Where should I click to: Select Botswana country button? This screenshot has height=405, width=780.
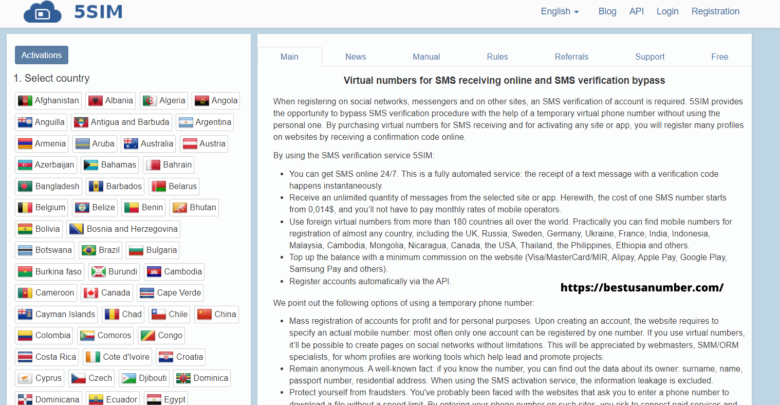(45, 250)
